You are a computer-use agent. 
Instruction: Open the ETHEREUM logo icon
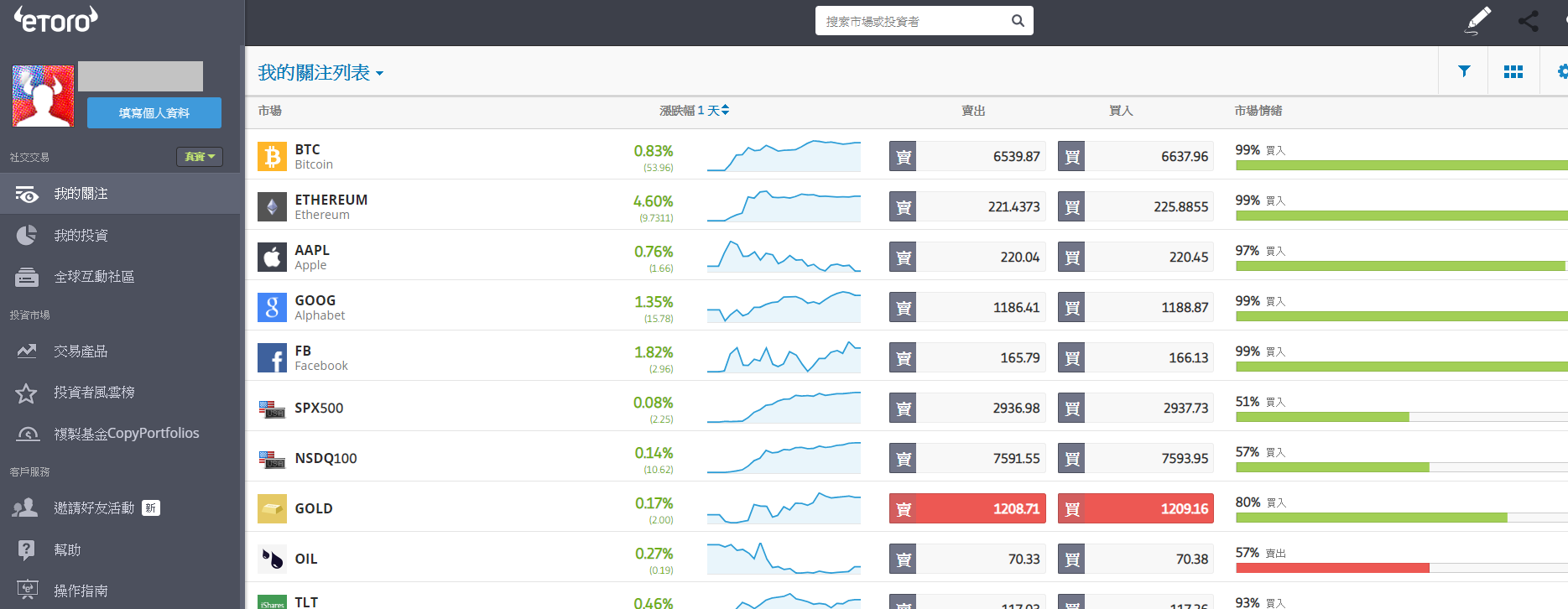click(x=272, y=206)
